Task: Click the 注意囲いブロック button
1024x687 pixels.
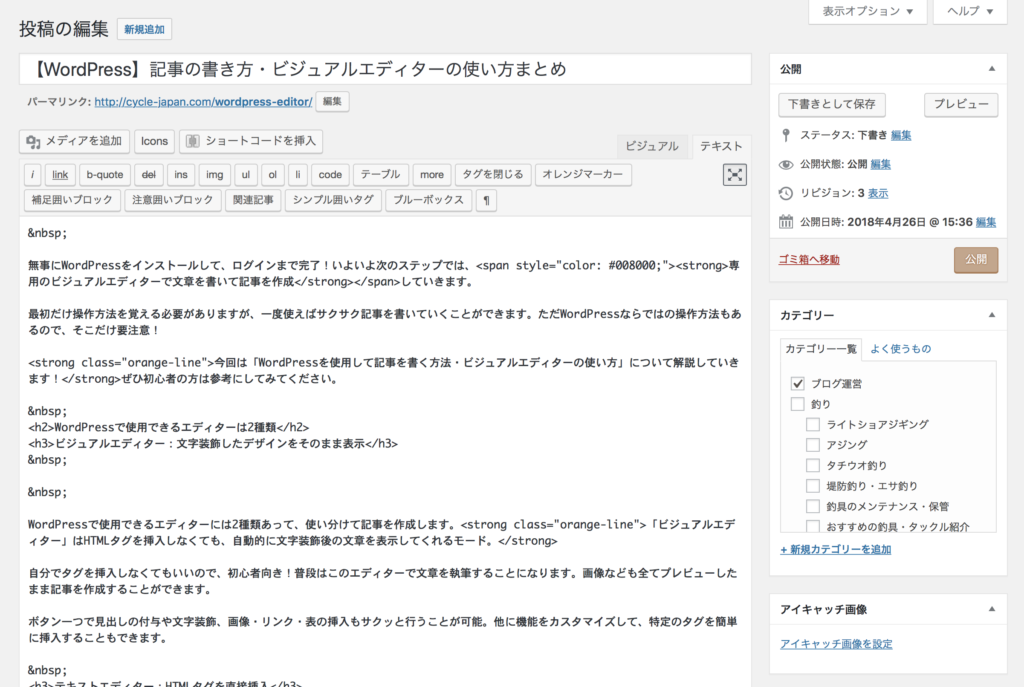Action: 173,200
